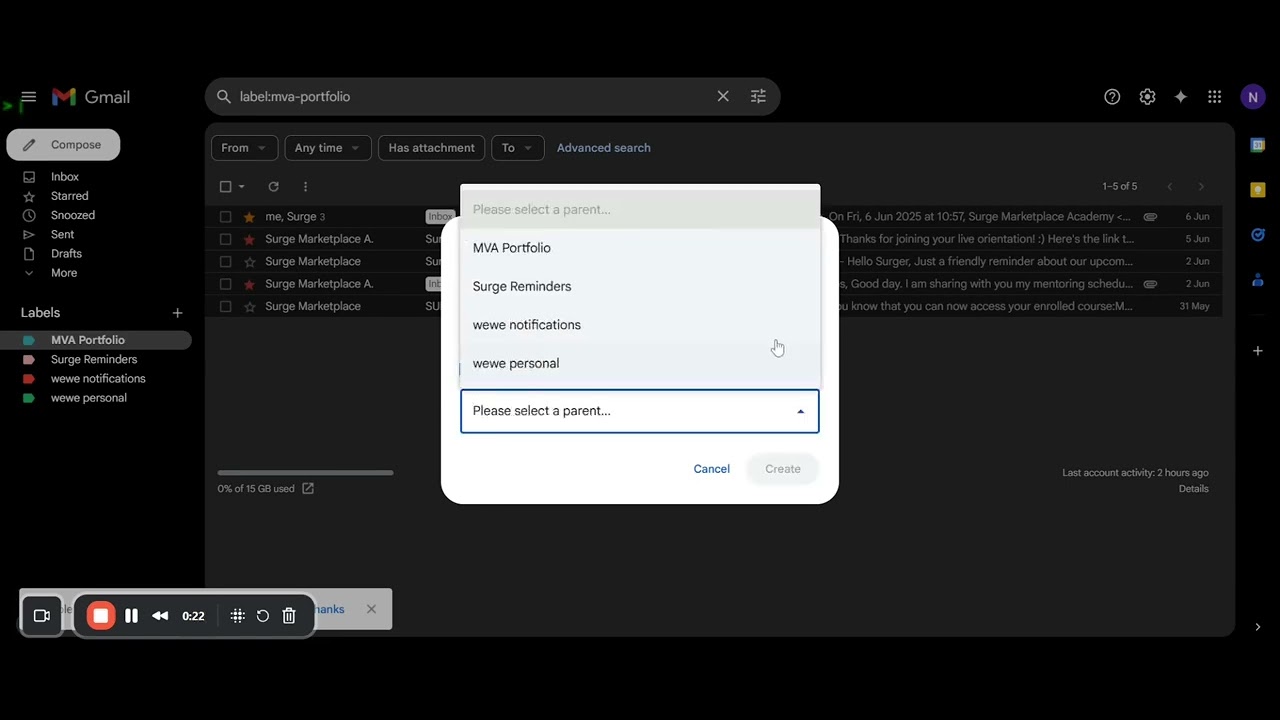Dismiss the notification with X at bottom

[x=371, y=609]
